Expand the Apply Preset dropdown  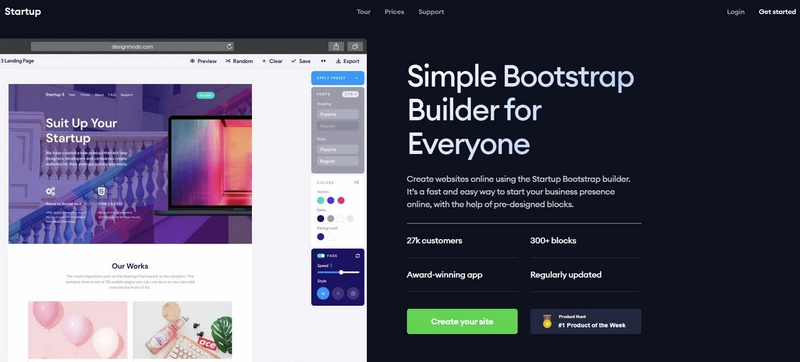coord(338,78)
